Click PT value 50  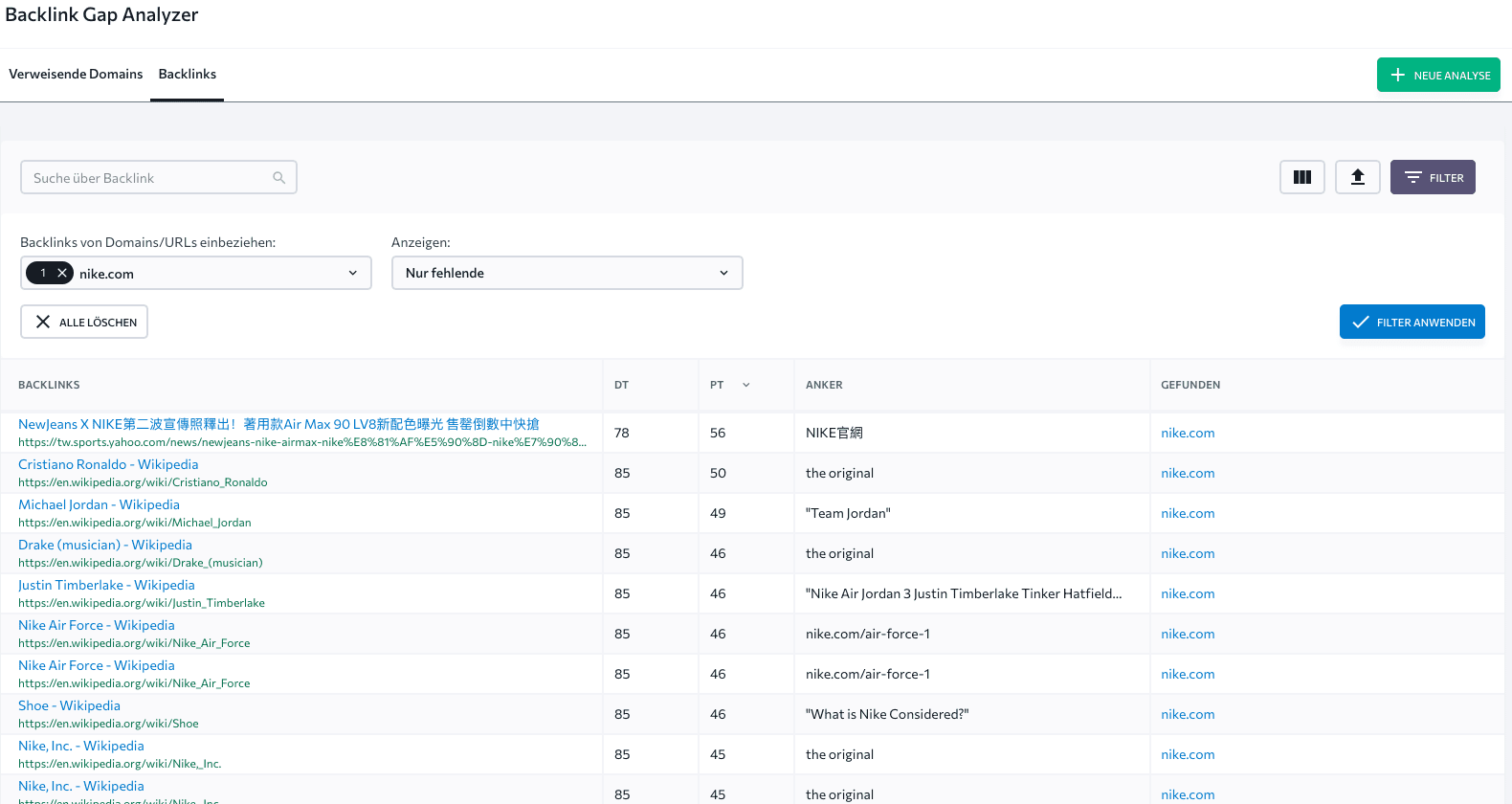pos(718,473)
